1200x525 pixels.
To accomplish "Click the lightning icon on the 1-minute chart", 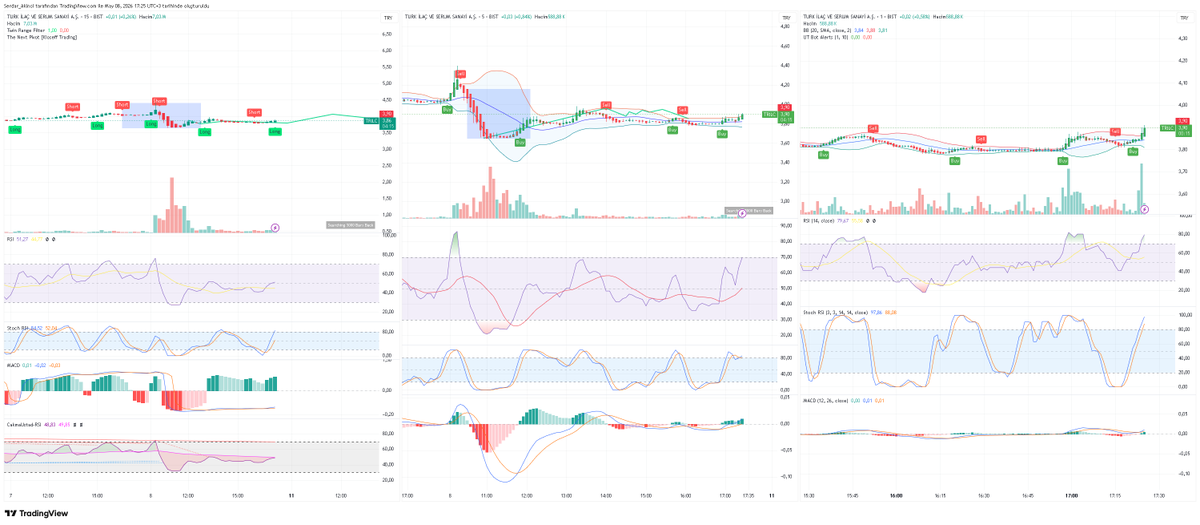I will coord(1145,209).
